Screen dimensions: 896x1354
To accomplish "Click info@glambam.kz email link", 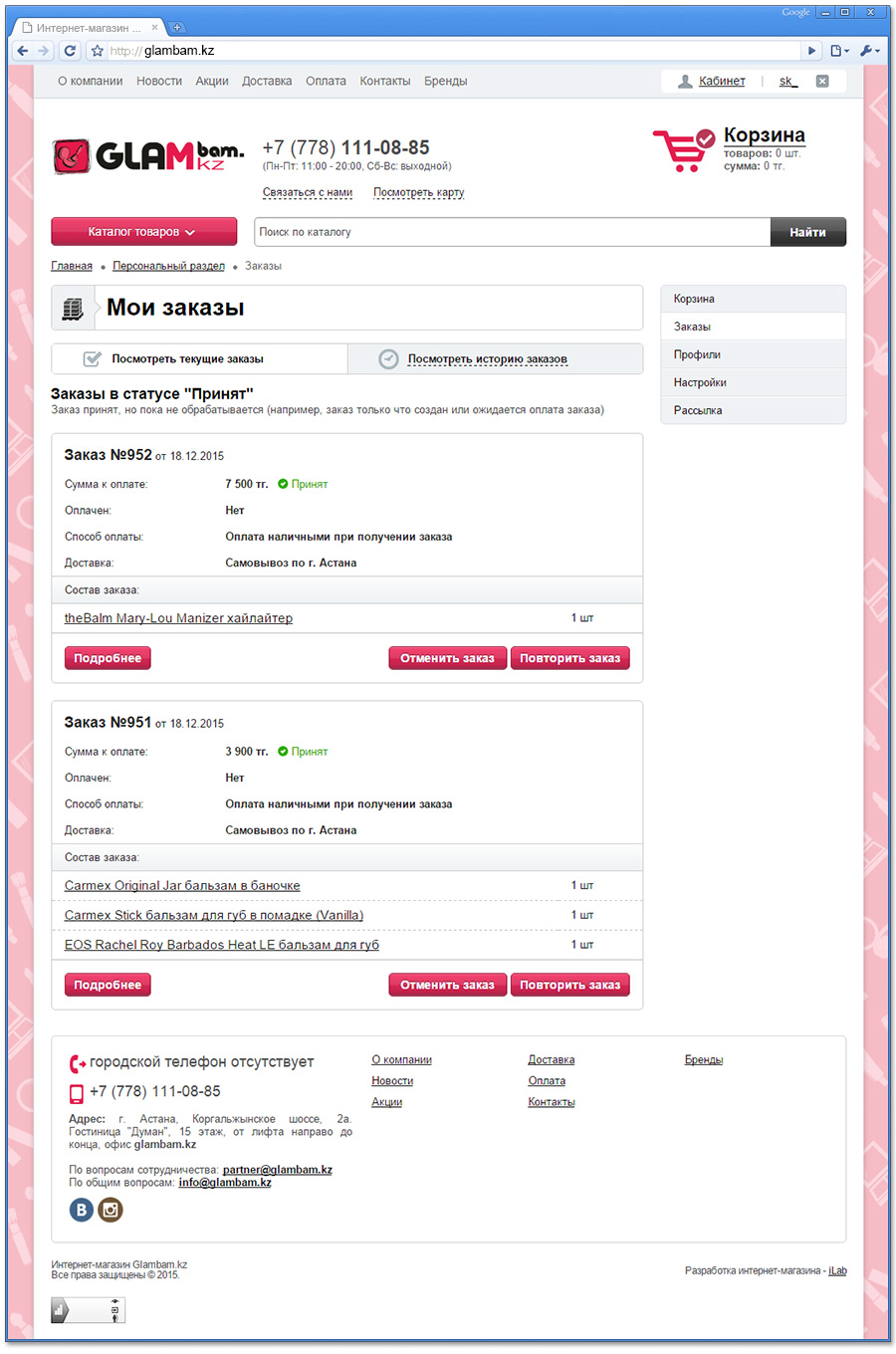I will [225, 1183].
